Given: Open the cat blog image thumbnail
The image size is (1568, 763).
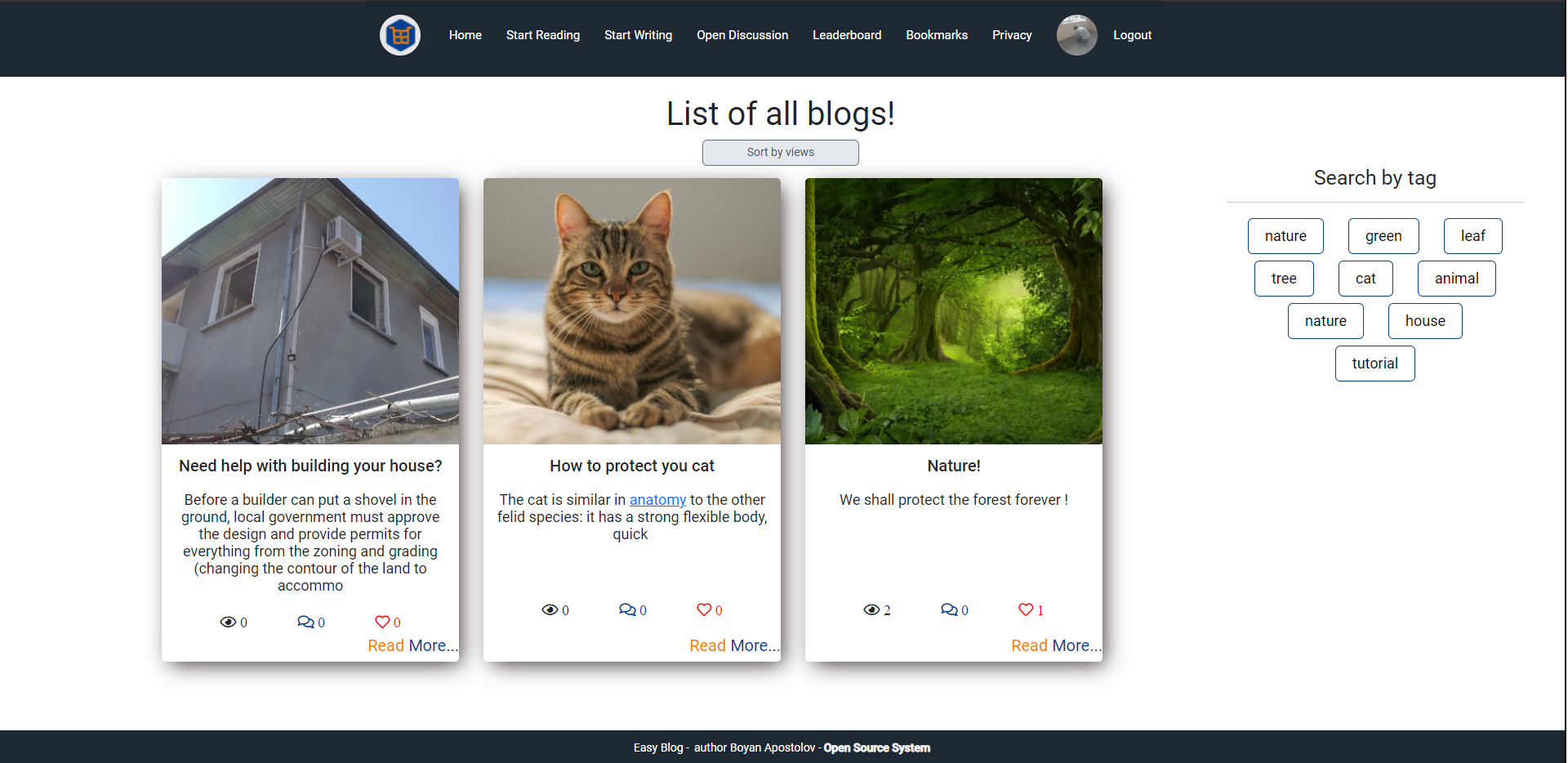Looking at the screenshot, I should coord(631,310).
